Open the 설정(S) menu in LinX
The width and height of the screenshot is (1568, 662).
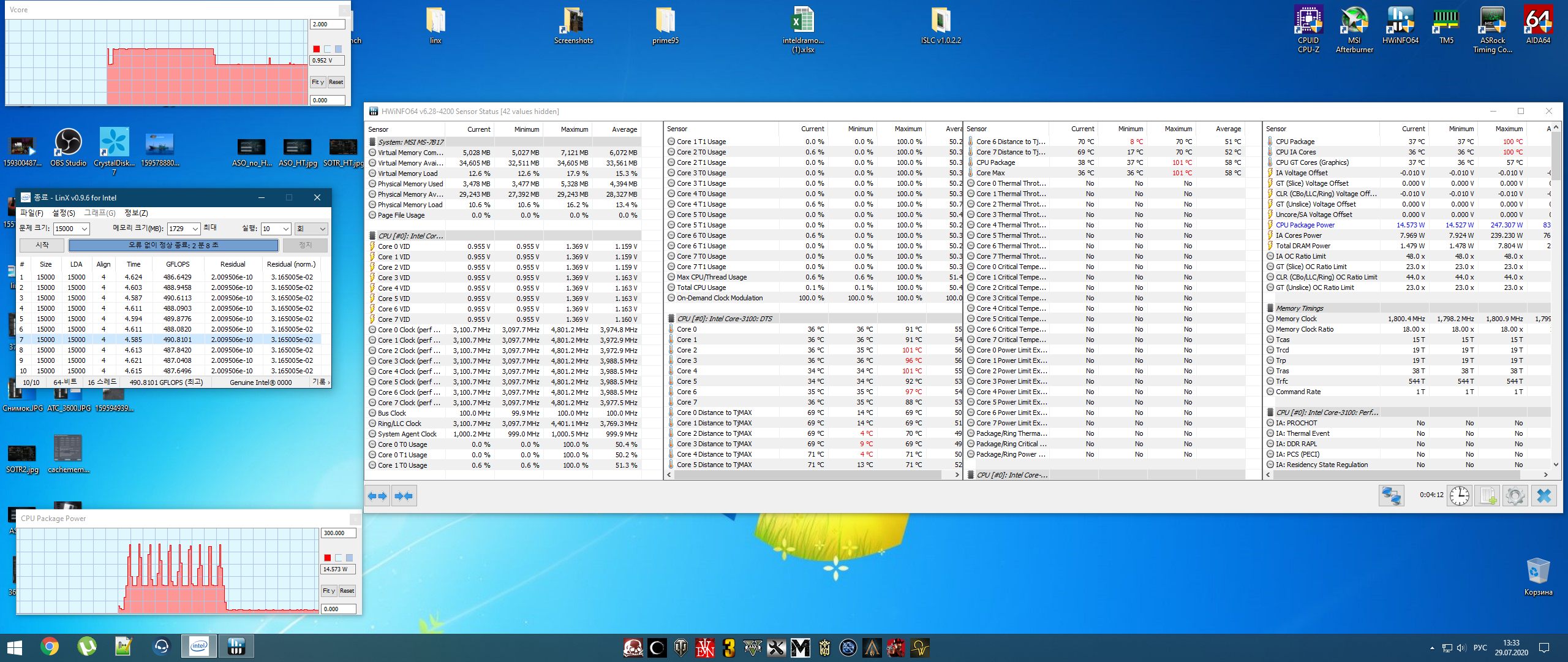(x=64, y=213)
